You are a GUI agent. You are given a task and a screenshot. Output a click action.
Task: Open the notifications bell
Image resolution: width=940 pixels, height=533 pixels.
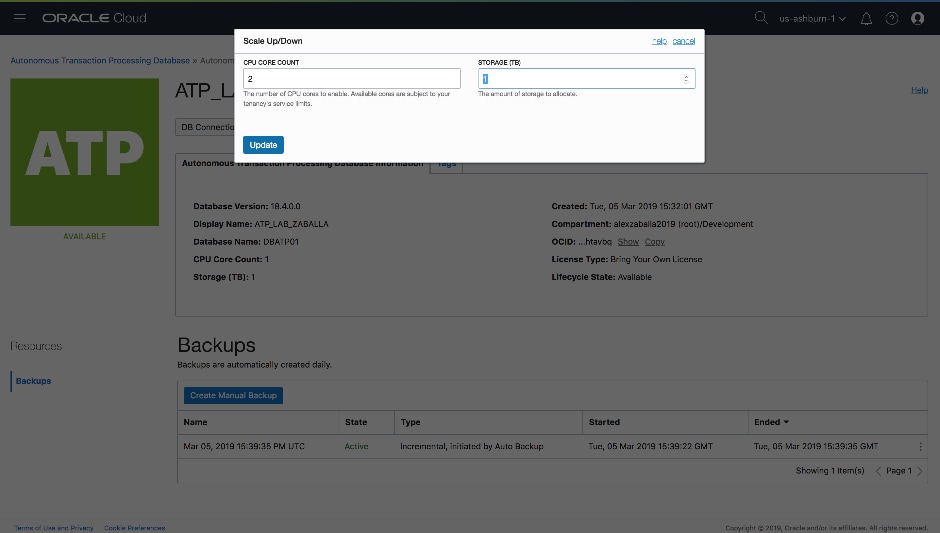click(x=866, y=19)
